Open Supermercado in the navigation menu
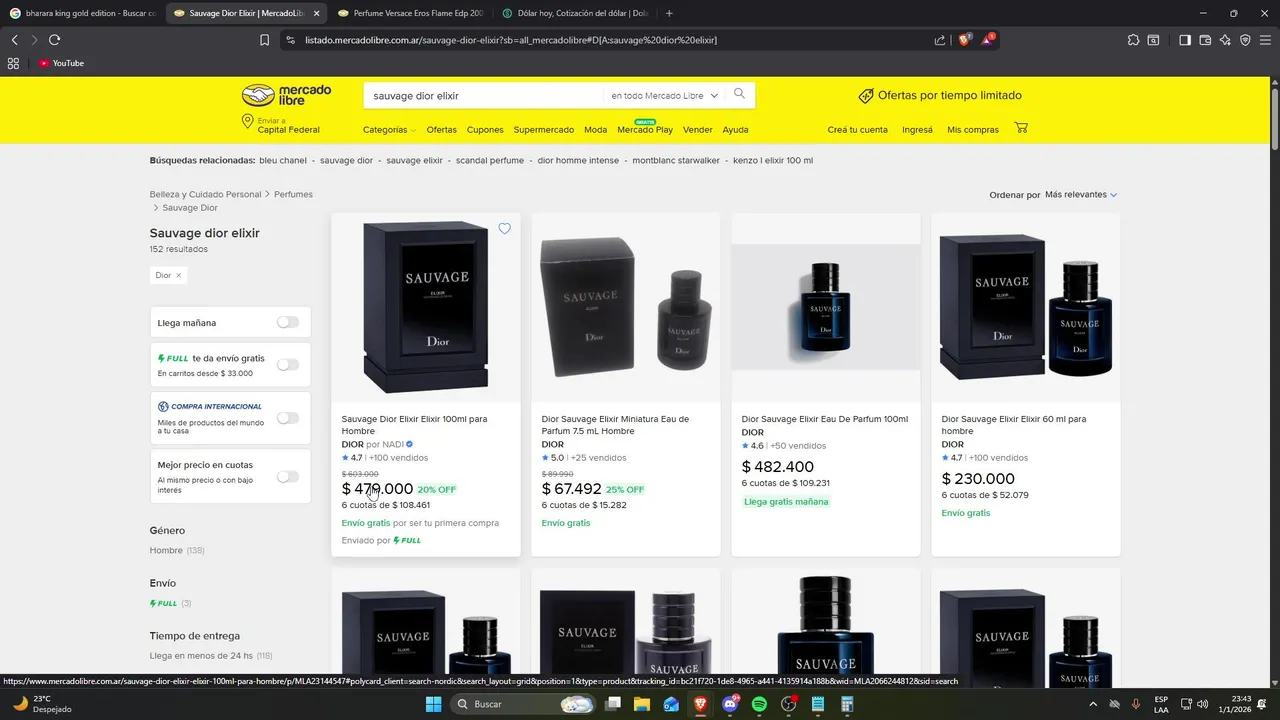 pos(544,130)
